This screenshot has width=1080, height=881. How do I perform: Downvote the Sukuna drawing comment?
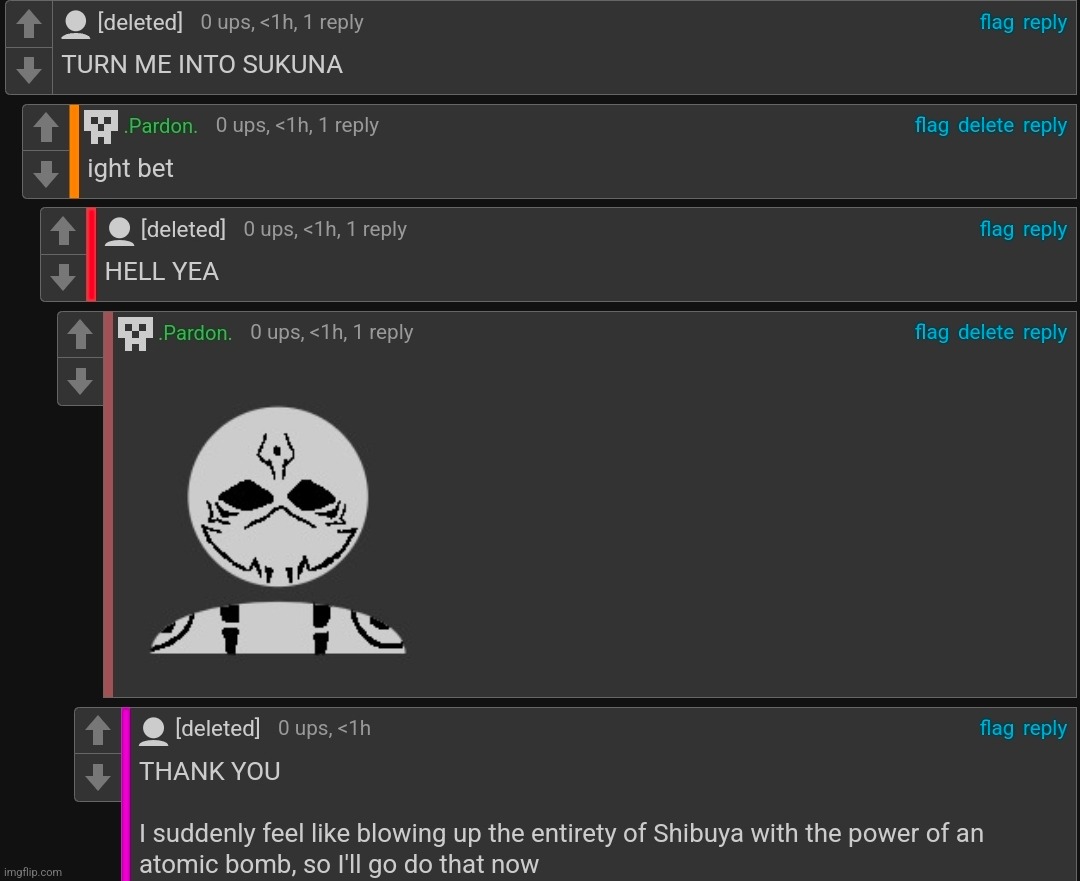(x=81, y=381)
